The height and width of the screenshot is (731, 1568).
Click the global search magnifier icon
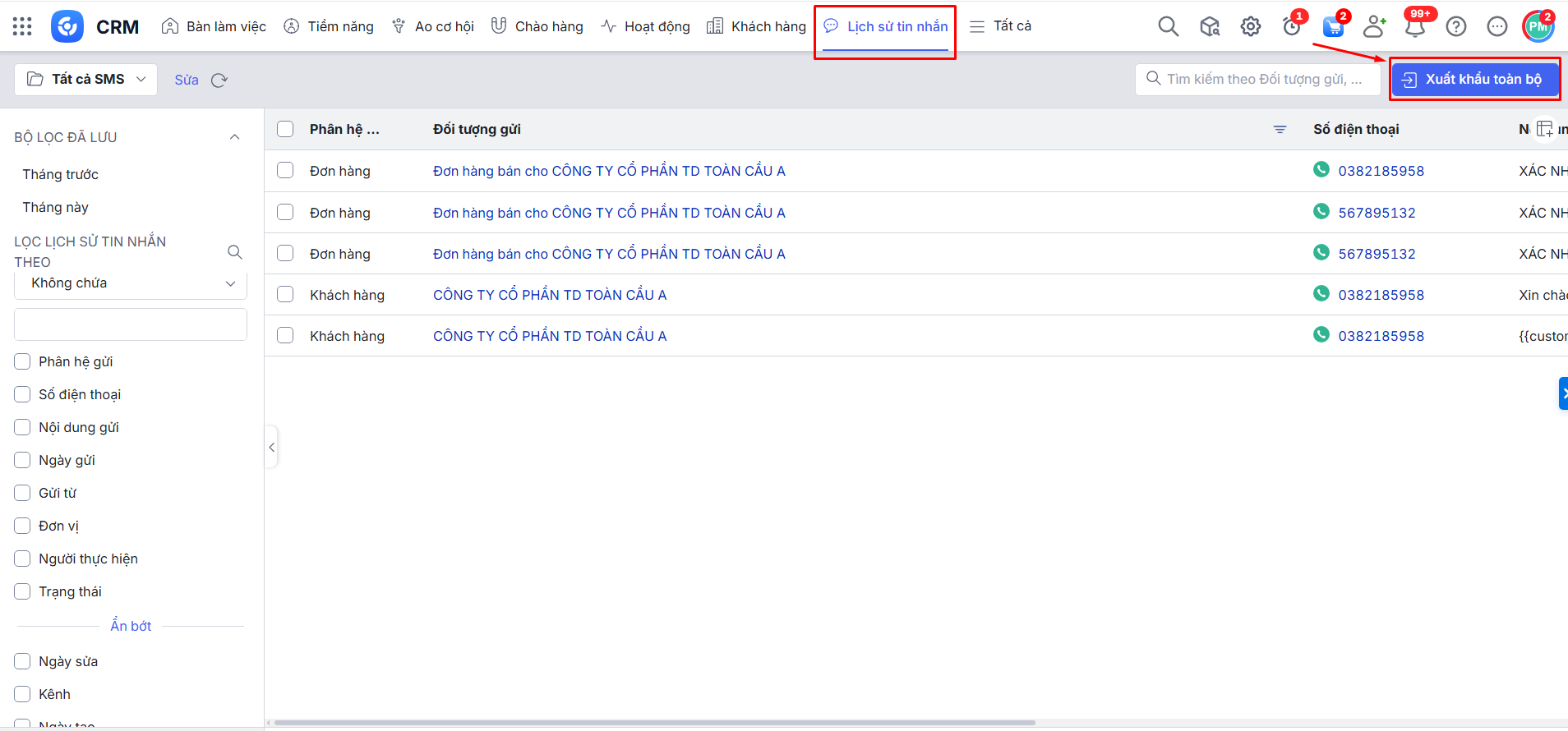1168,26
